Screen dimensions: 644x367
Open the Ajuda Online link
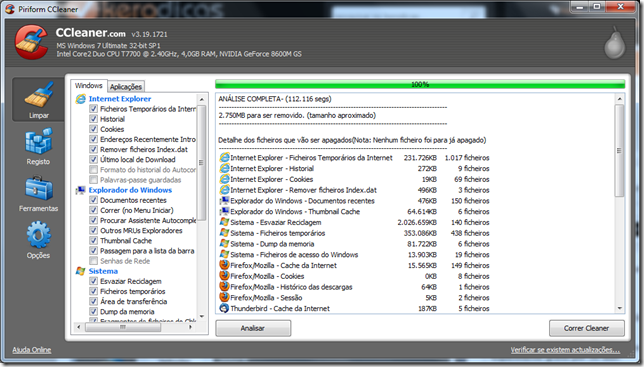[32, 350]
